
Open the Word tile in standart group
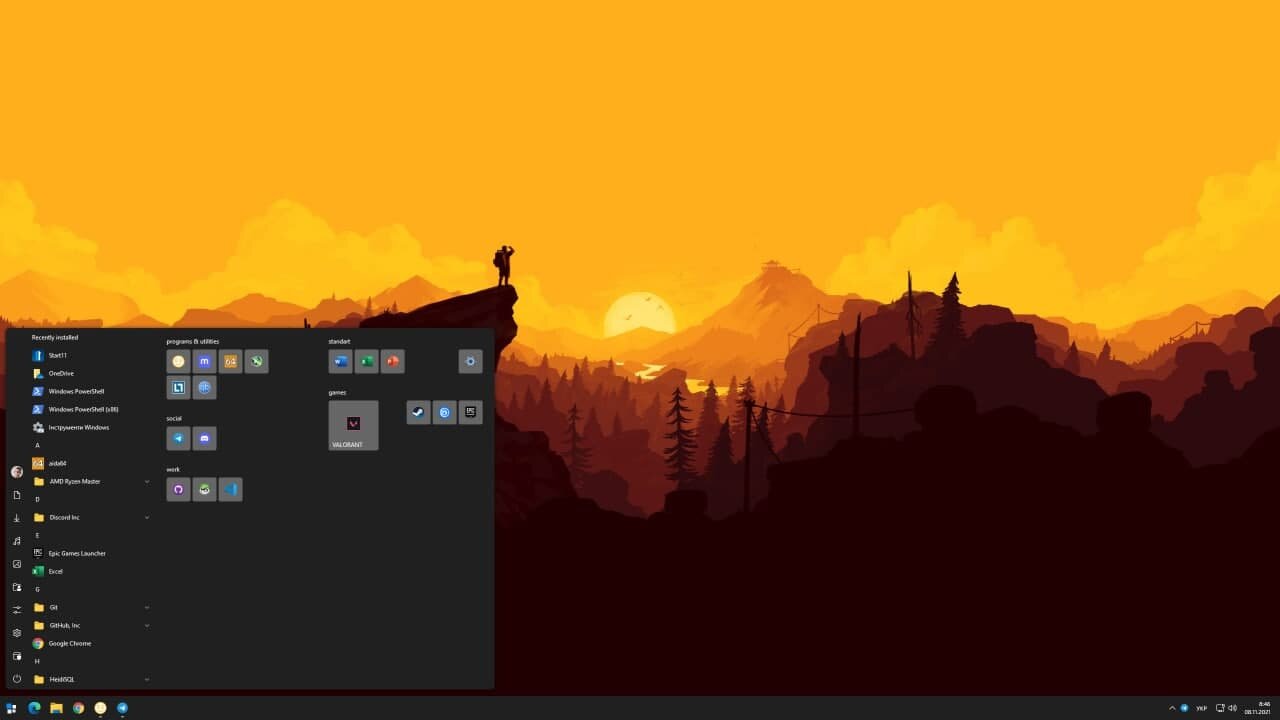[x=341, y=361]
